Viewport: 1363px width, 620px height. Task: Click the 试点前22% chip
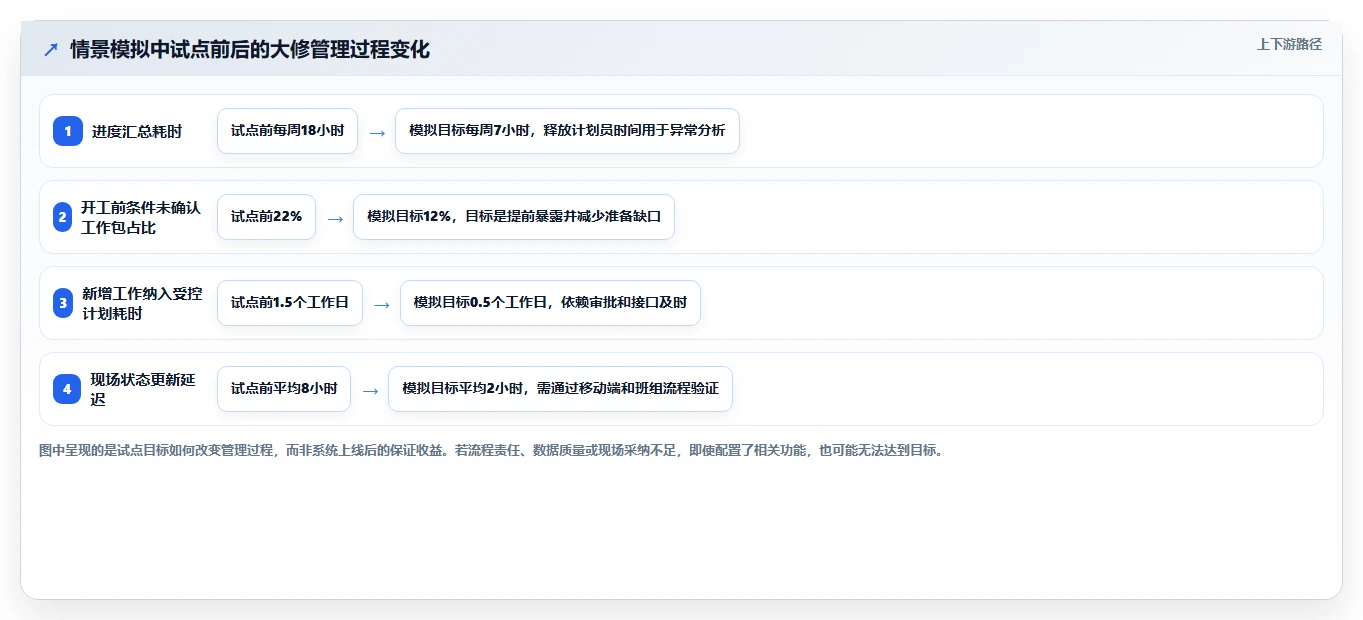coord(266,217)
